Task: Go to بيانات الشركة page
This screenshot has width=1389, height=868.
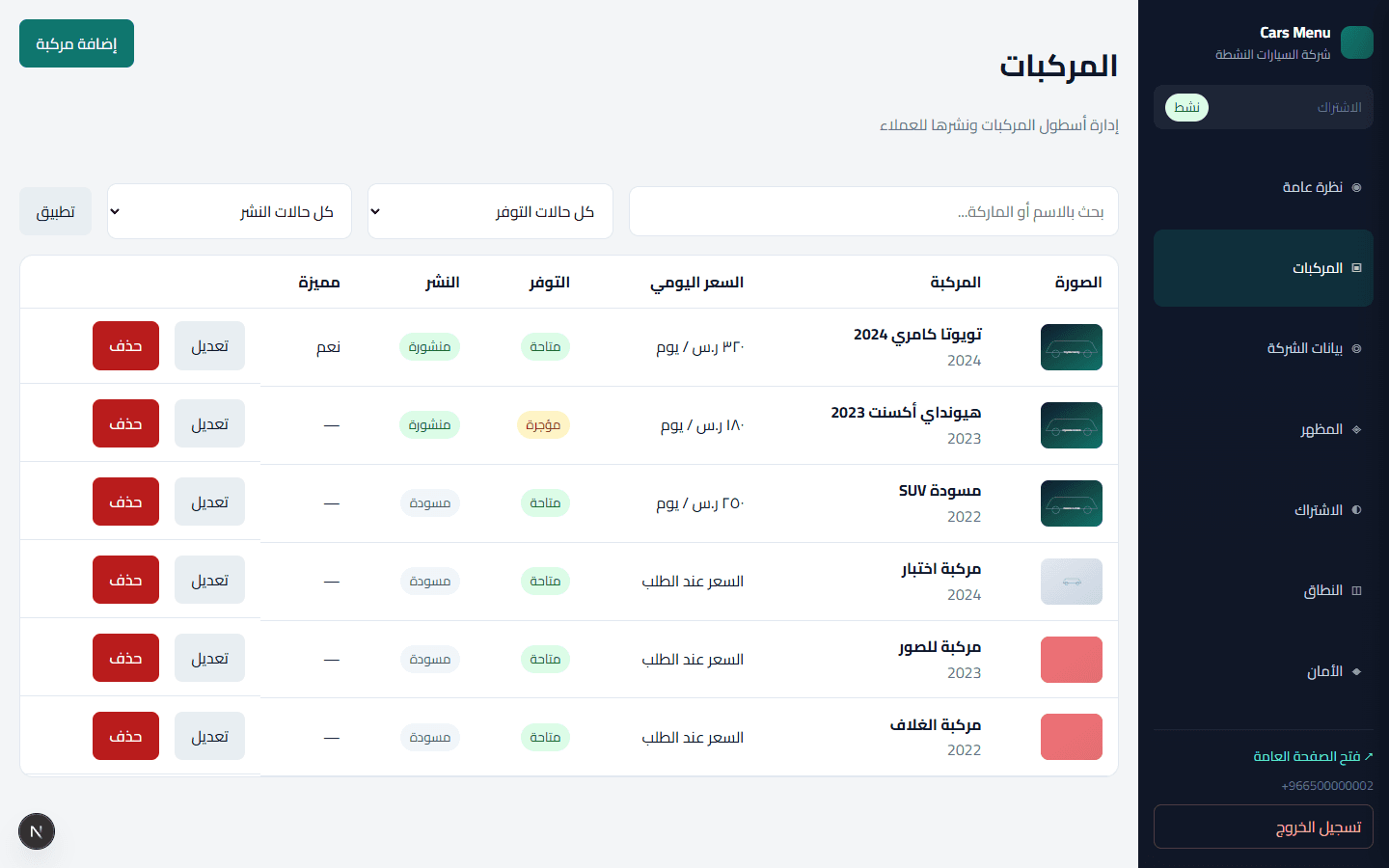Action: click(1264, 348)
